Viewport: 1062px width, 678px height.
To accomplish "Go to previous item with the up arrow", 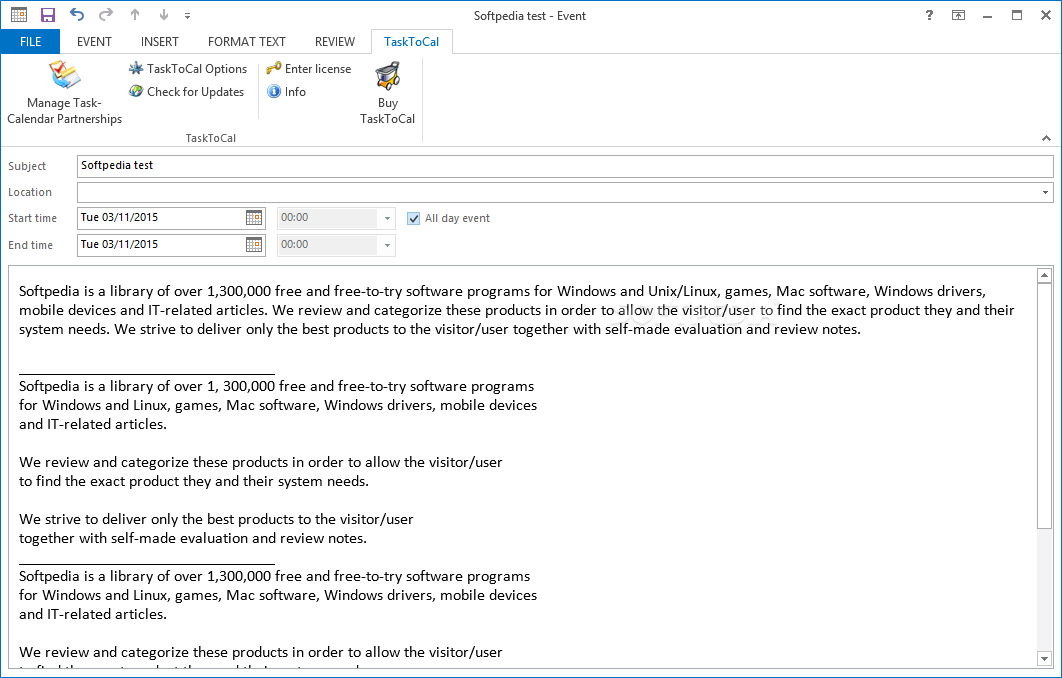I will [135, 15].
